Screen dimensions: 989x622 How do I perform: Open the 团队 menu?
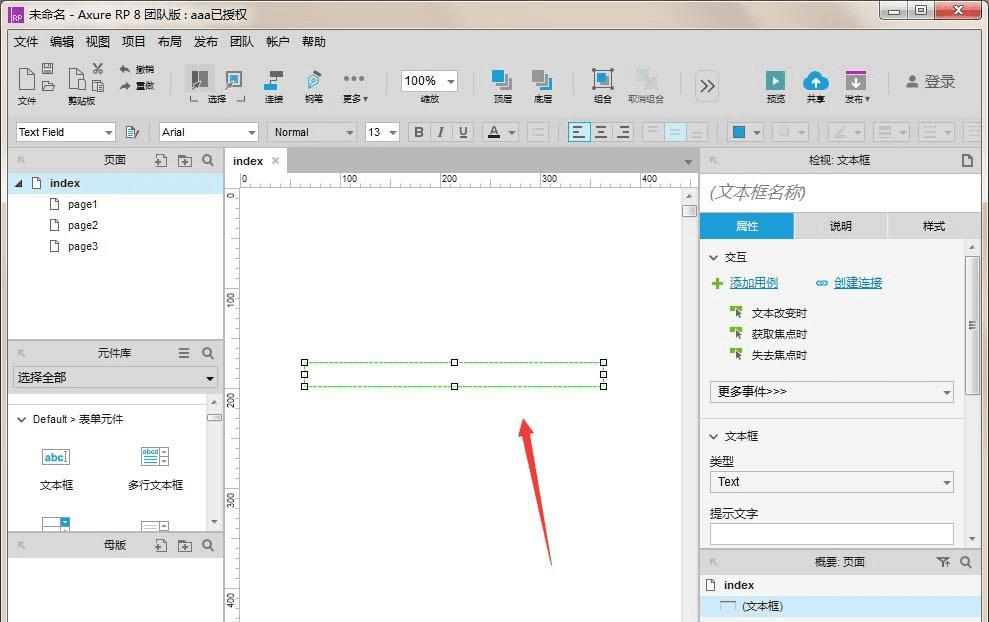[242, 42]
